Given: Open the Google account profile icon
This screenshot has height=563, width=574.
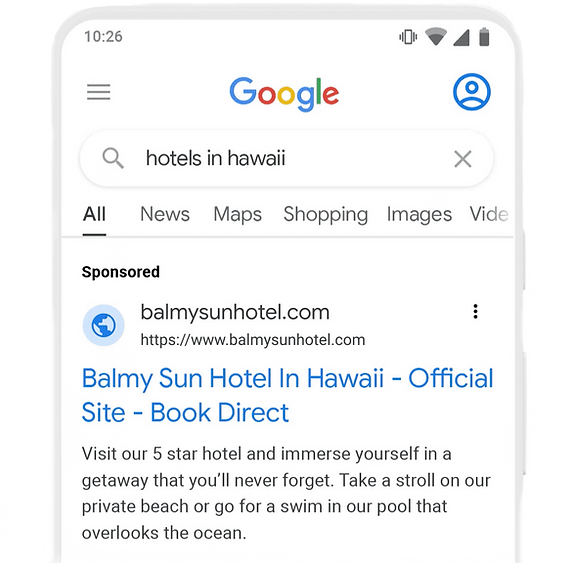Looking at the screenshot, I should coord(472,92).
